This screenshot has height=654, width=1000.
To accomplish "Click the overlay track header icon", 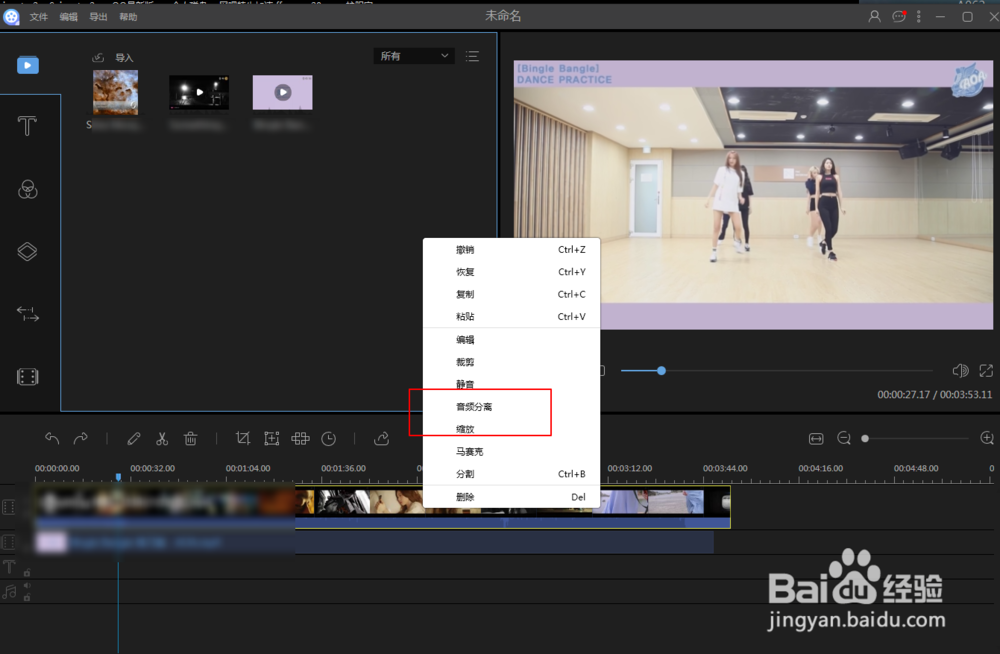I will pos(9,543).
